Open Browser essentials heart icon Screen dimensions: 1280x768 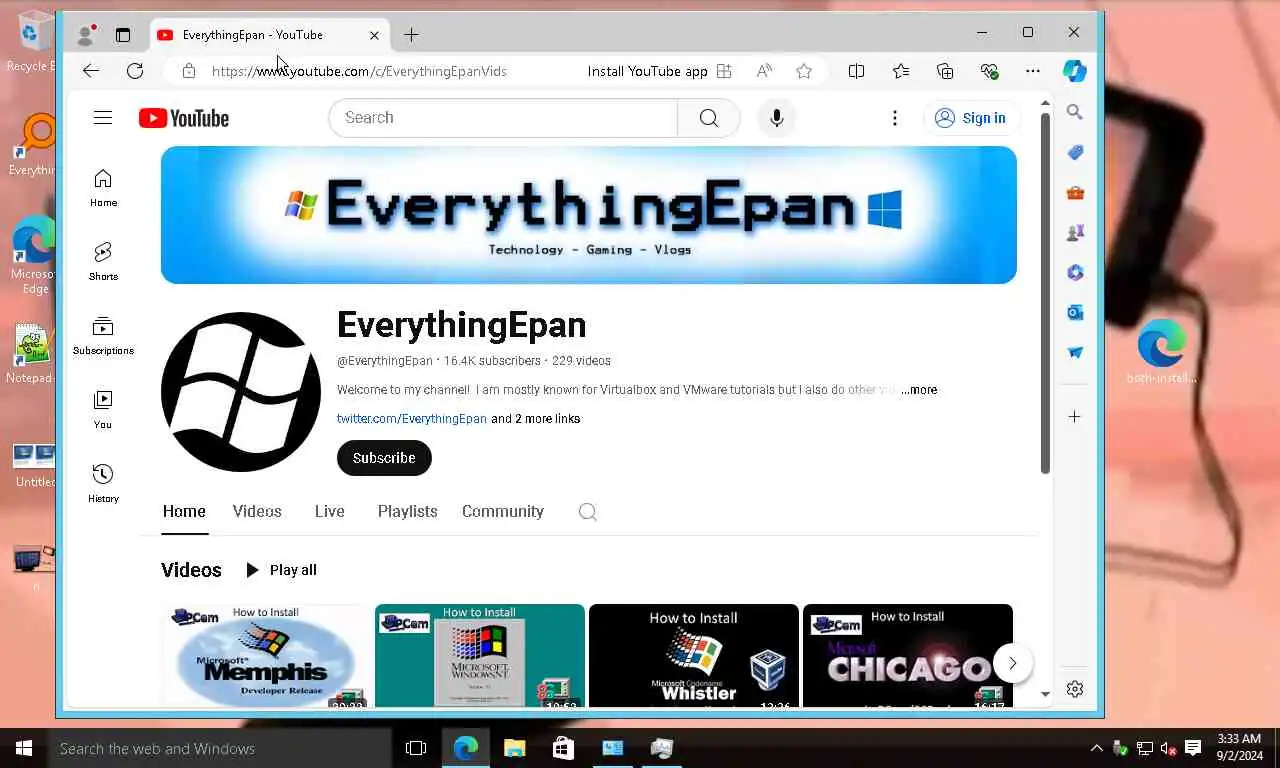[x=989, y=71]
